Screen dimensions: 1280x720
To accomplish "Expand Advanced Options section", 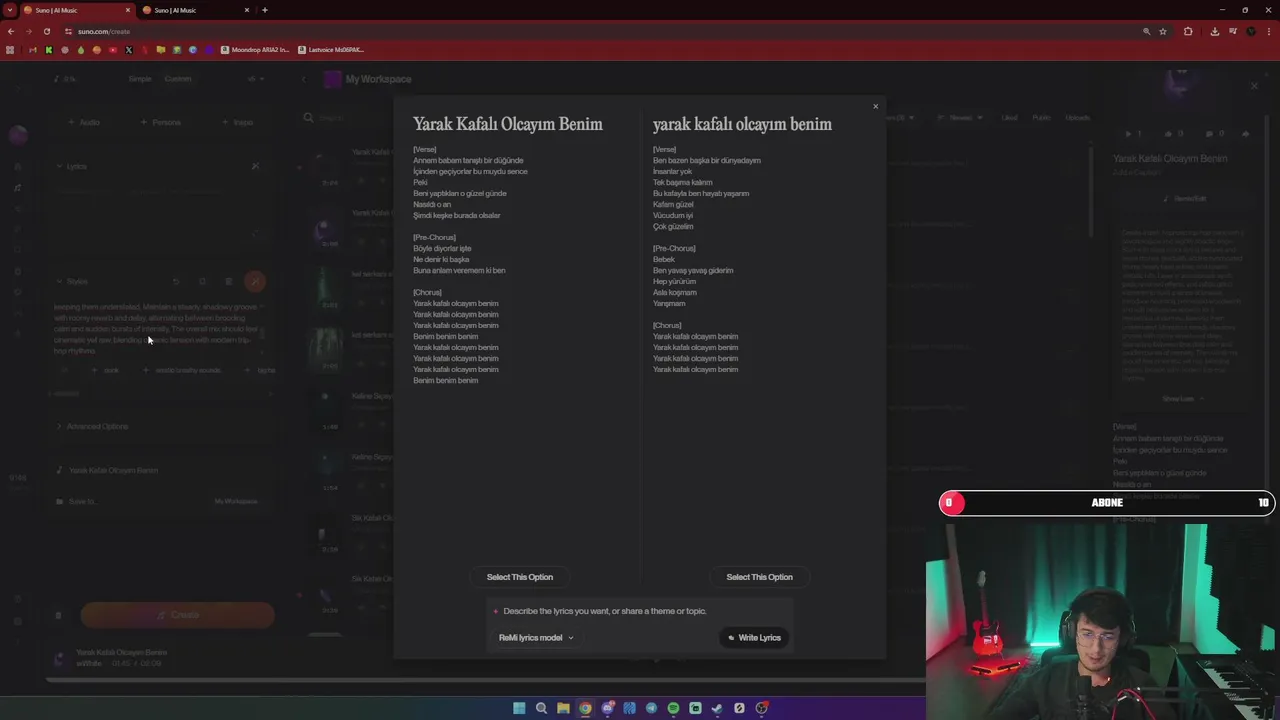I will (95, 426).
